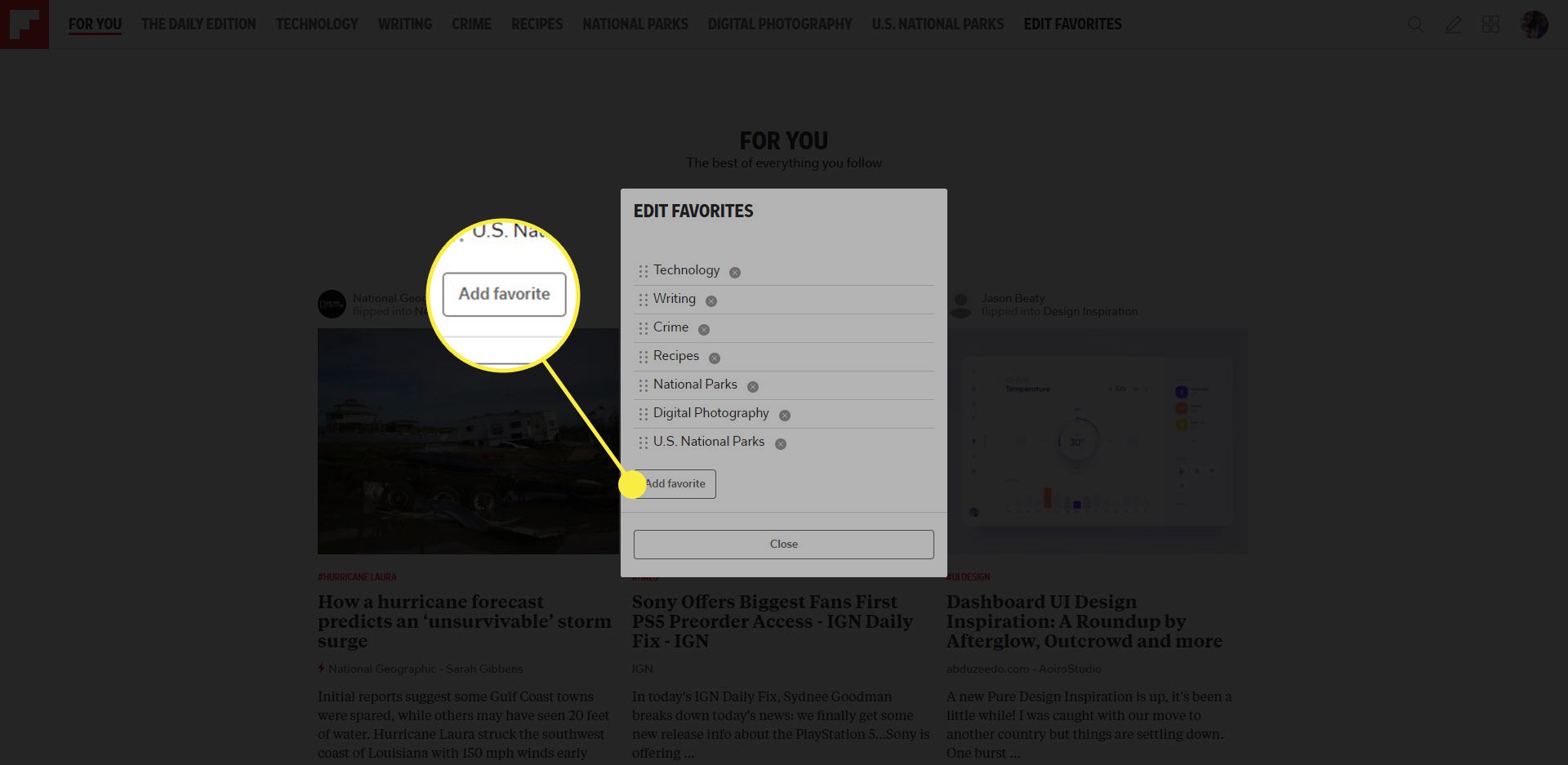Remove National Parks from favorites
Image resolution: width=1568 pixels, height=765 pixels.
click(753, 387)
